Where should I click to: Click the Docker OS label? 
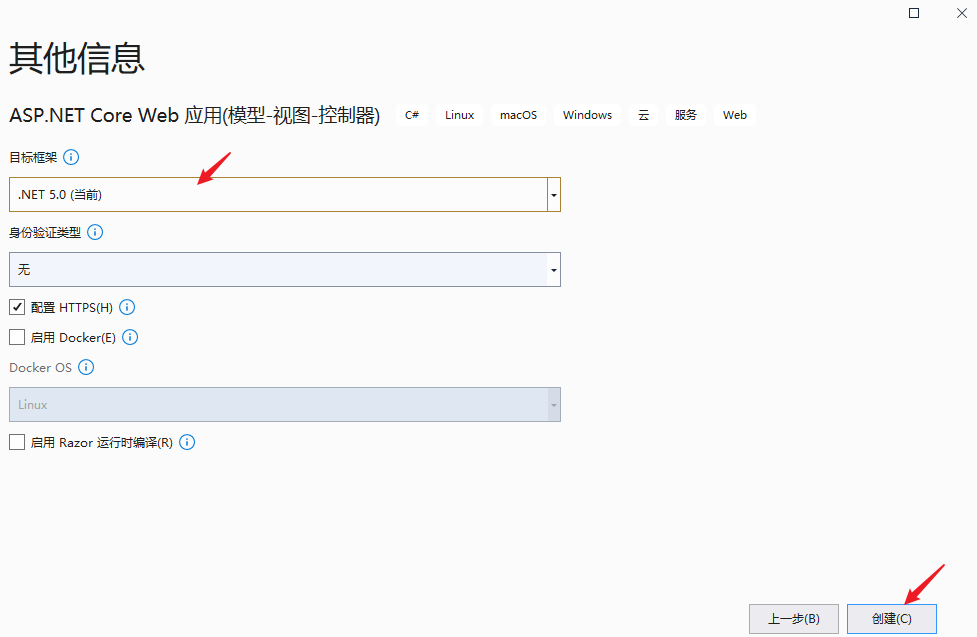tap(41, 368)
